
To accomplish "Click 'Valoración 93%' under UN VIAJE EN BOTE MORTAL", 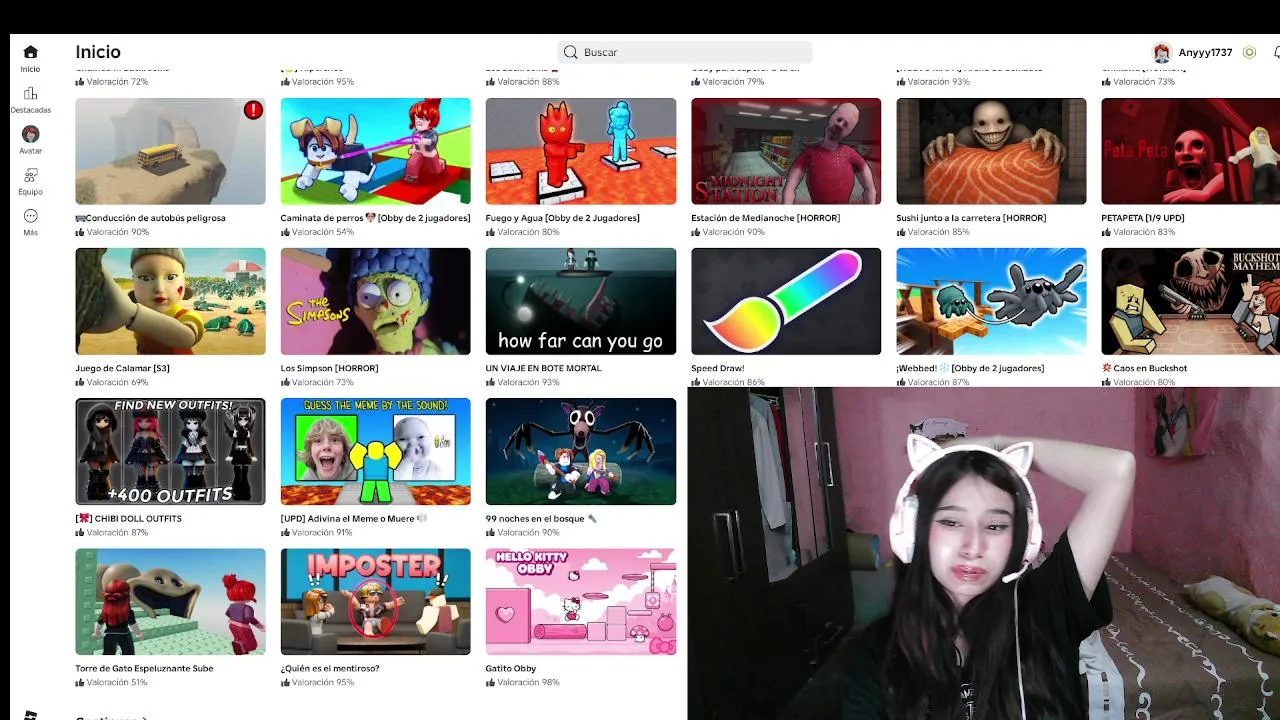I will (x=522, y=382).
